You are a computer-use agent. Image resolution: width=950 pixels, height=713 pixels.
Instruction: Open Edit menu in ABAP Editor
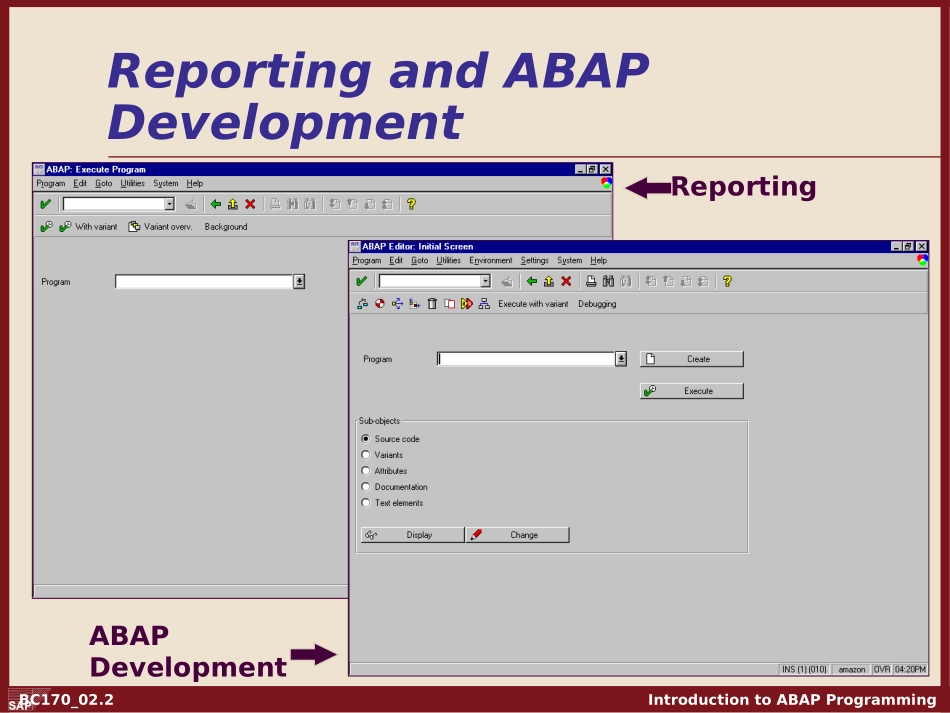[396, 260]
